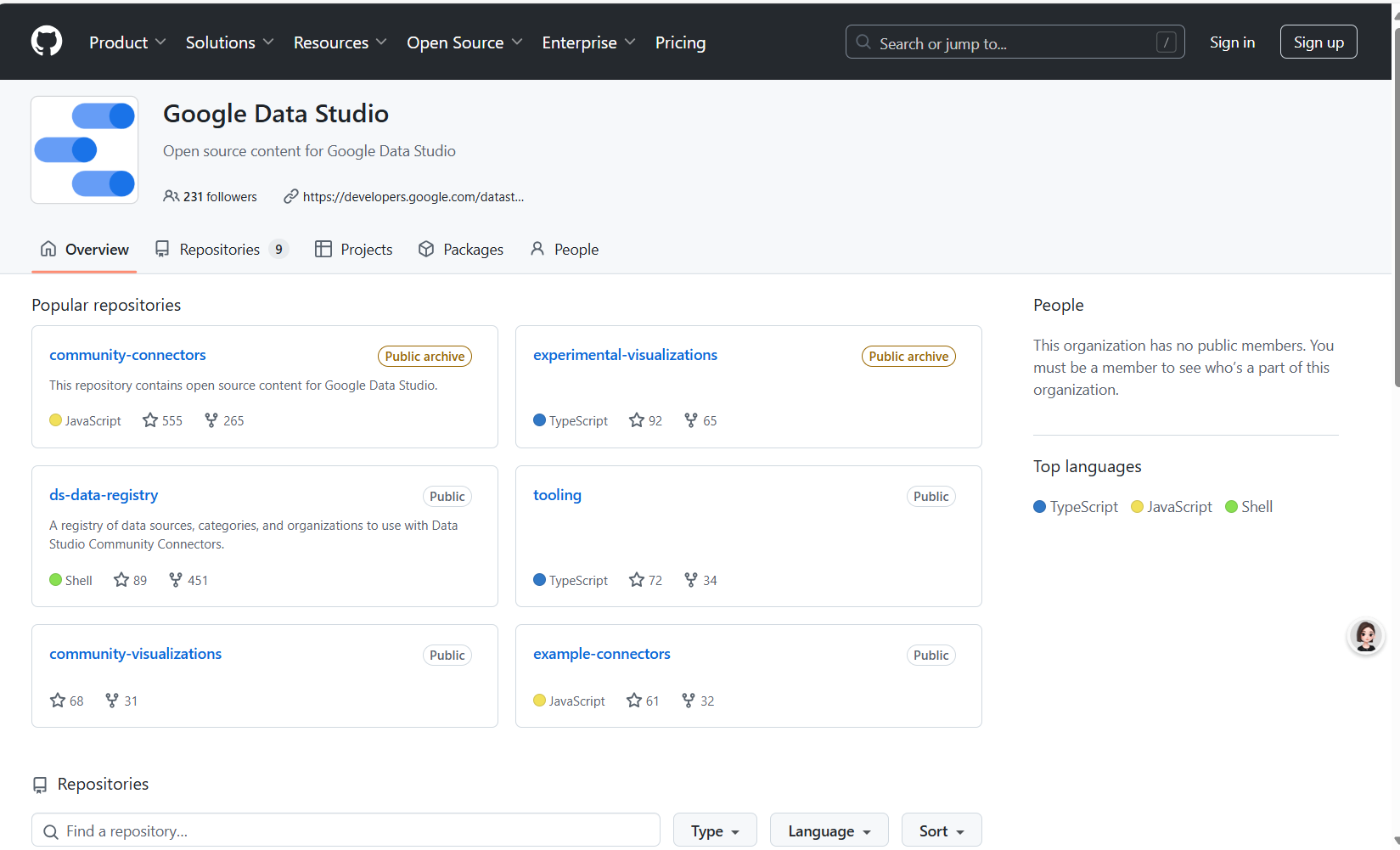Expand the Open Source menu
The image size is (1400, 850).
pos(464,42)
